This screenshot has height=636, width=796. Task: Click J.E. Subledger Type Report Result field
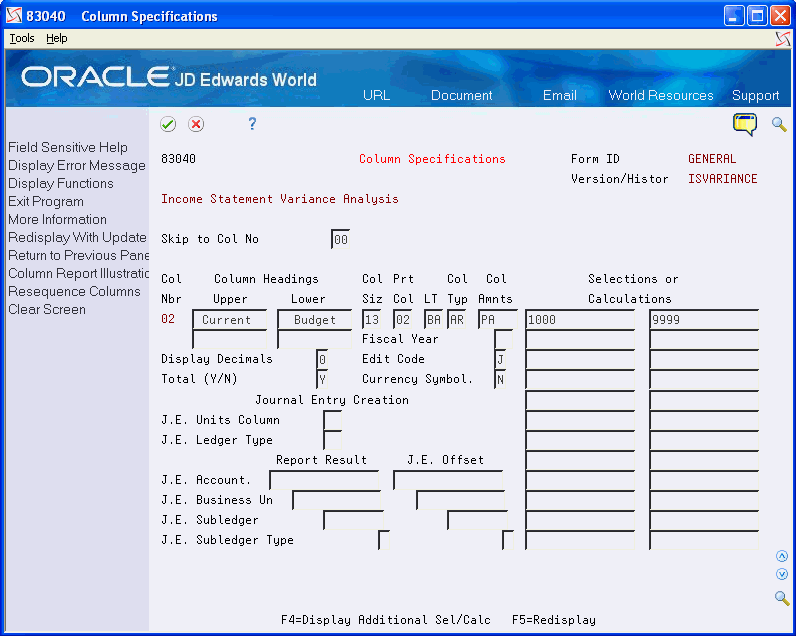pyautogui.click(x=384, y=540)
